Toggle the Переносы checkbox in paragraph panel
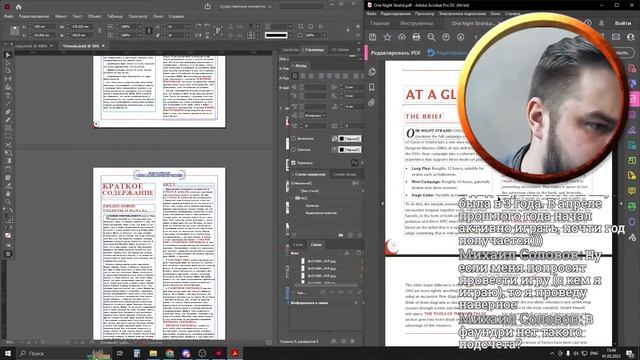Viewport: 640px width, 360px height. tap(293, 163)
